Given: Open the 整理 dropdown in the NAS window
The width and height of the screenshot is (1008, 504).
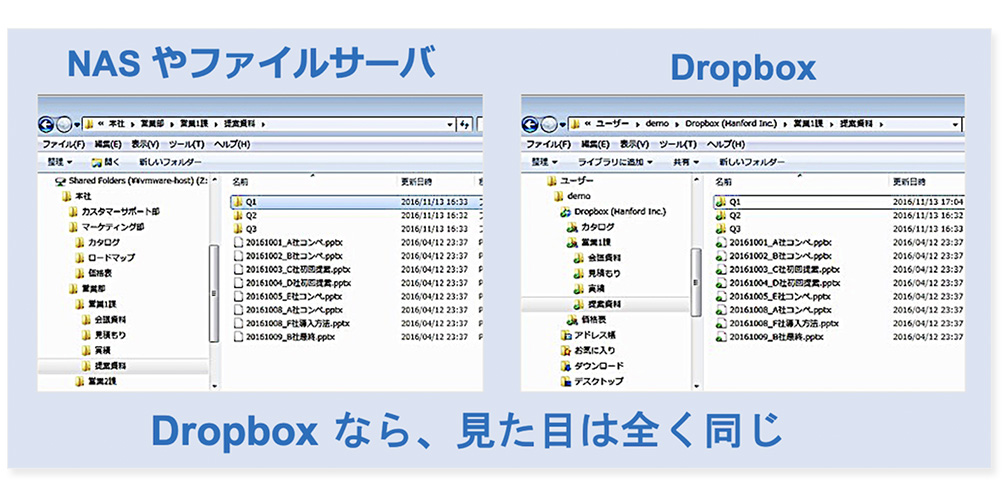Looking at the screenshot, I should click(60, 162).
